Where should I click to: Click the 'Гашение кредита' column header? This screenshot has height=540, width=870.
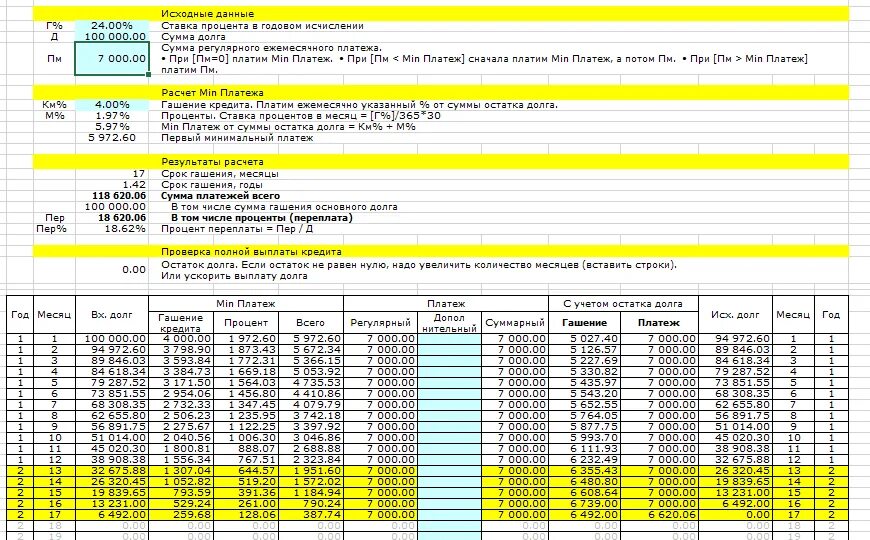coord(181,322)
